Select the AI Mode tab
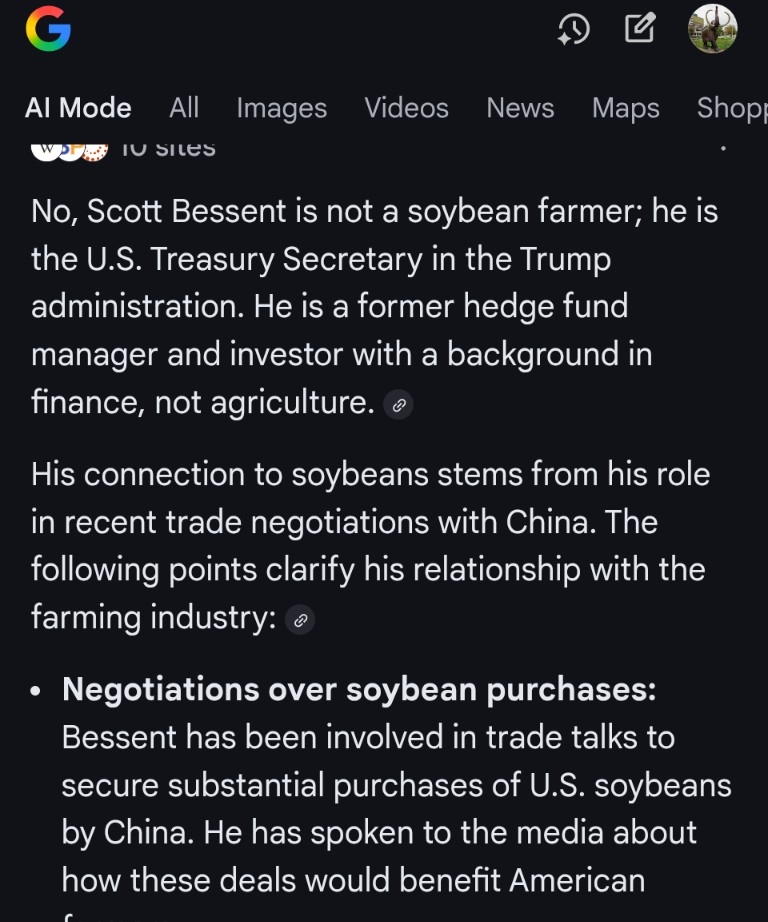This screenshot has height=922, width=768. click(78, 108)
